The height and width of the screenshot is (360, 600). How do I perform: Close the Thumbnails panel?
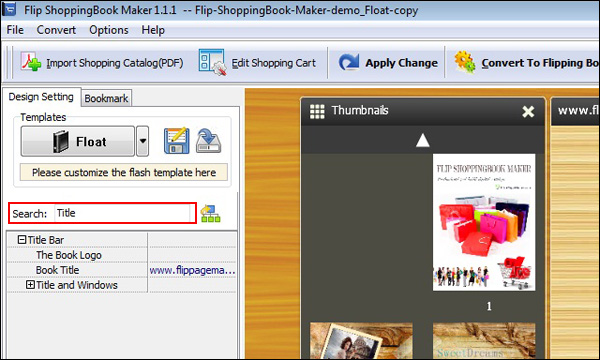coord(528,112)
